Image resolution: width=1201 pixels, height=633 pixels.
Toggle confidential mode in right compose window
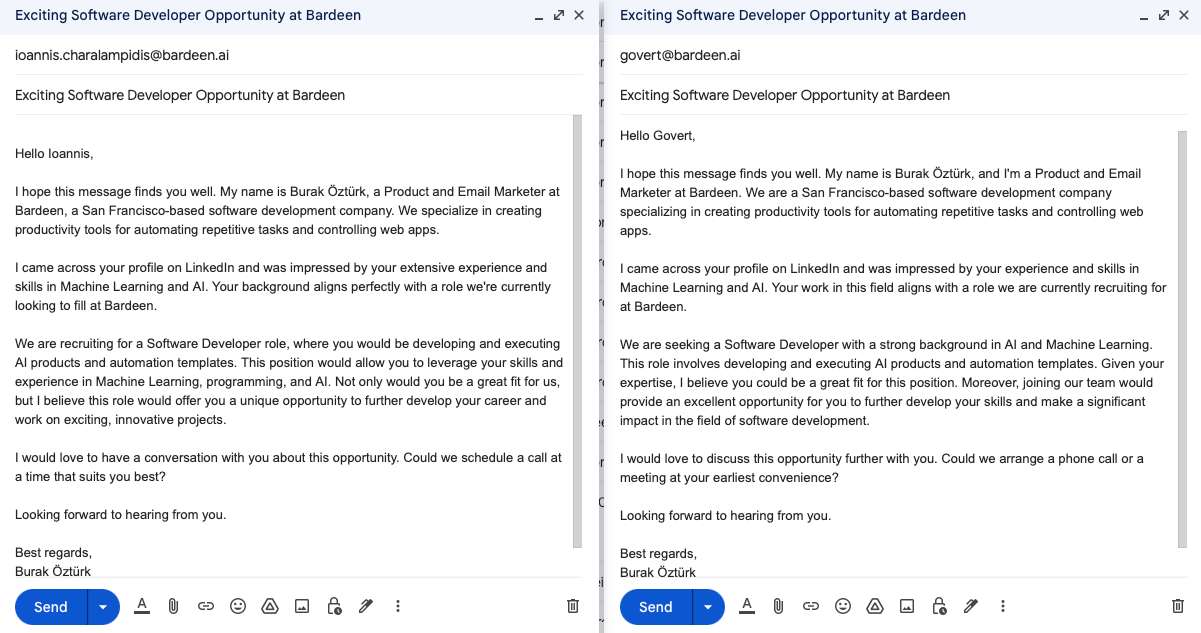pos(939,606)
